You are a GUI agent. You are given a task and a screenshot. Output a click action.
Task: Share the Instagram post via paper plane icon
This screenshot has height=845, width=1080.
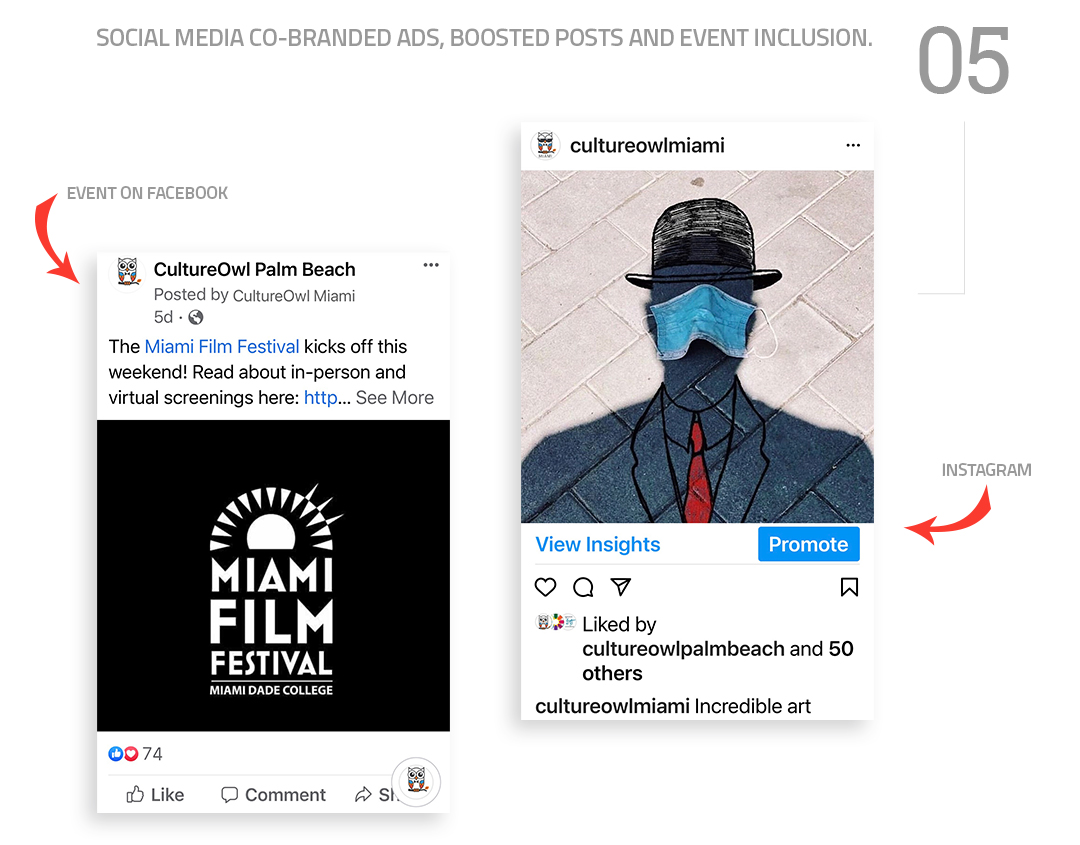[621, 587]
